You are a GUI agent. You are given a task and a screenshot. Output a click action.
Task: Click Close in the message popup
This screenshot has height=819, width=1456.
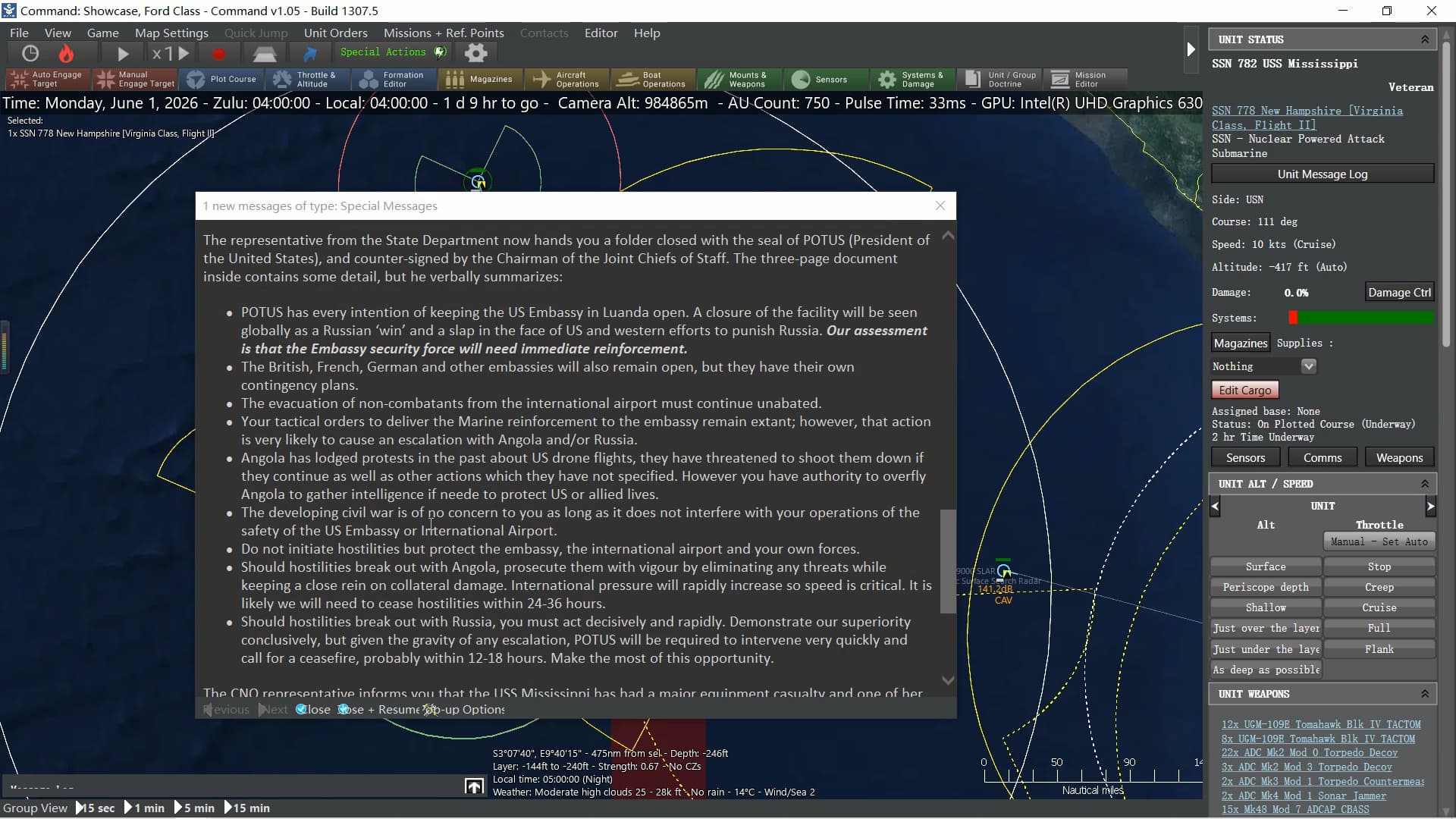tap(312, 709)
